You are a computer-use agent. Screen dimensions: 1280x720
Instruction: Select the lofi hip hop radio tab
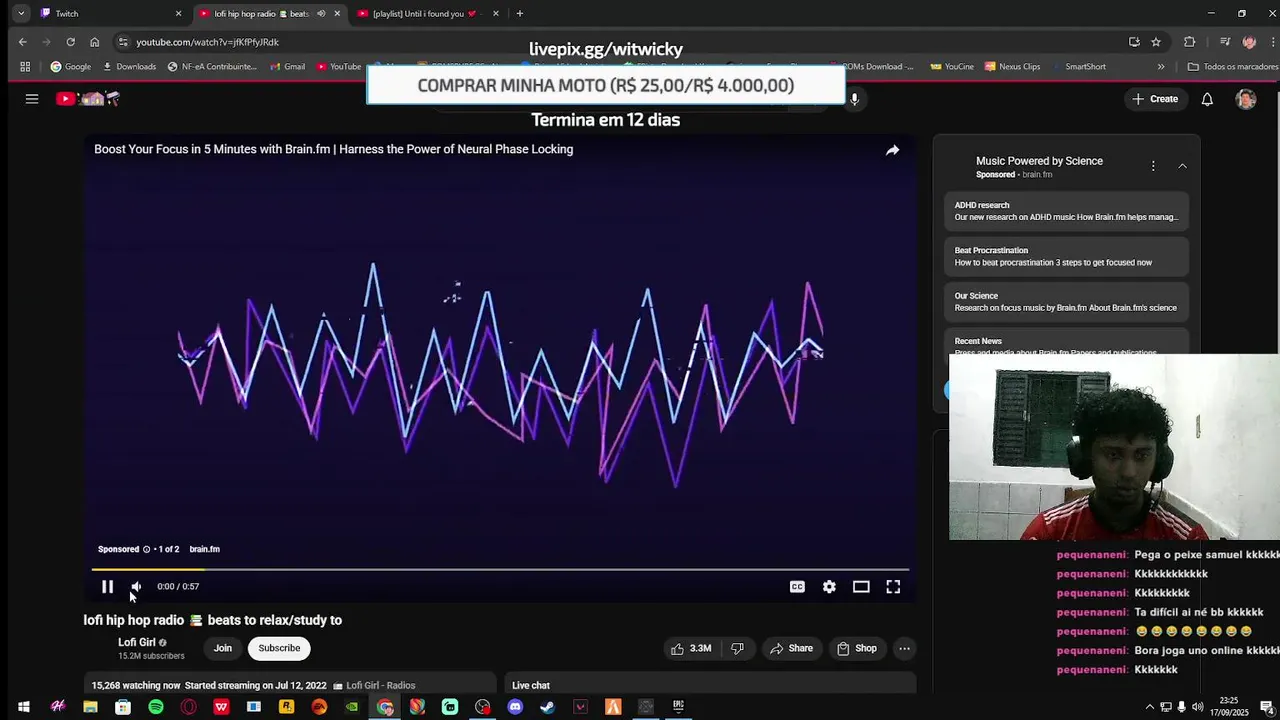[x=262, y=14]
